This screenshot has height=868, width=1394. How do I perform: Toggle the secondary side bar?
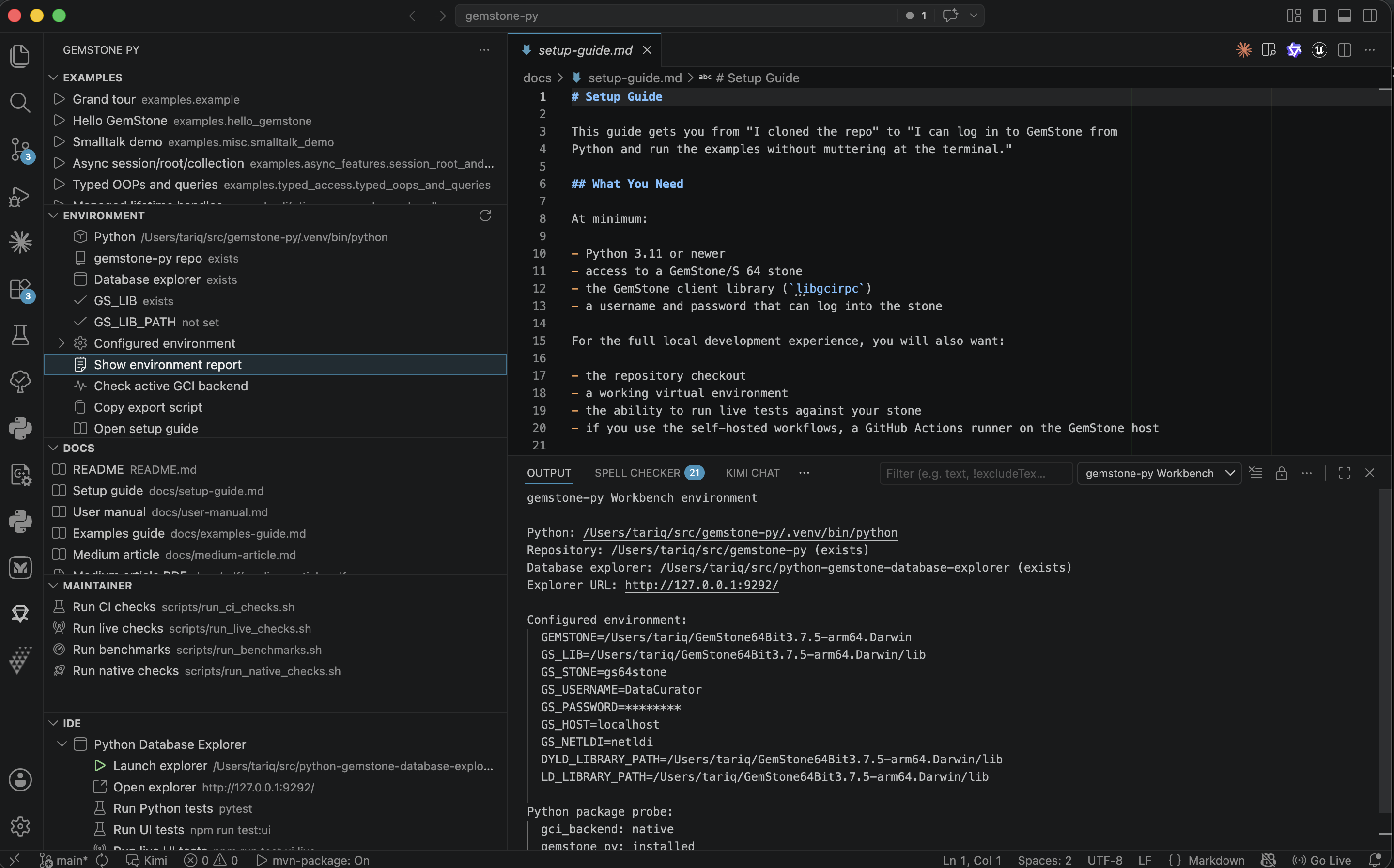(1370, 15)
